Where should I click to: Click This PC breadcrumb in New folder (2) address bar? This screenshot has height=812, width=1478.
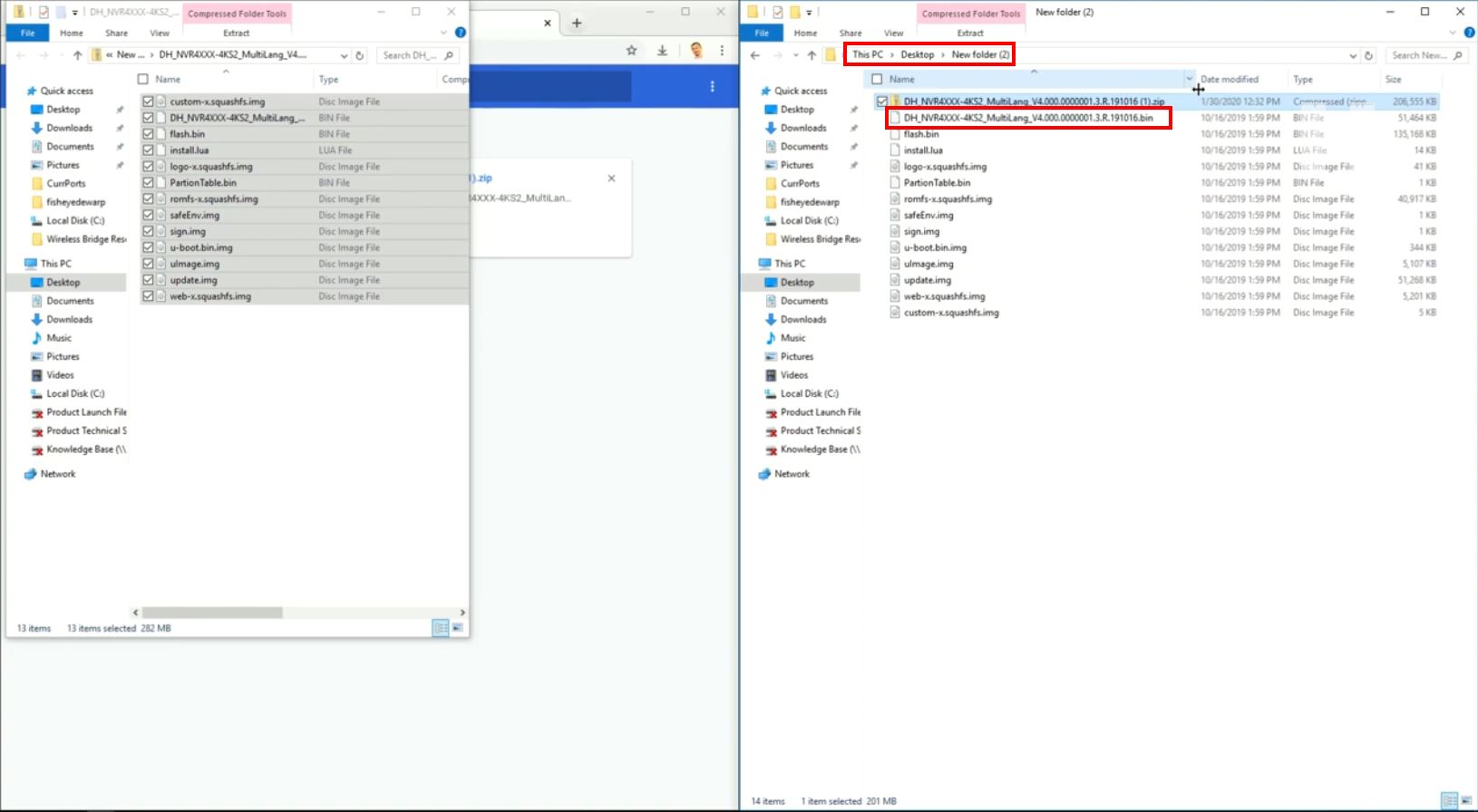coord(868,55)
